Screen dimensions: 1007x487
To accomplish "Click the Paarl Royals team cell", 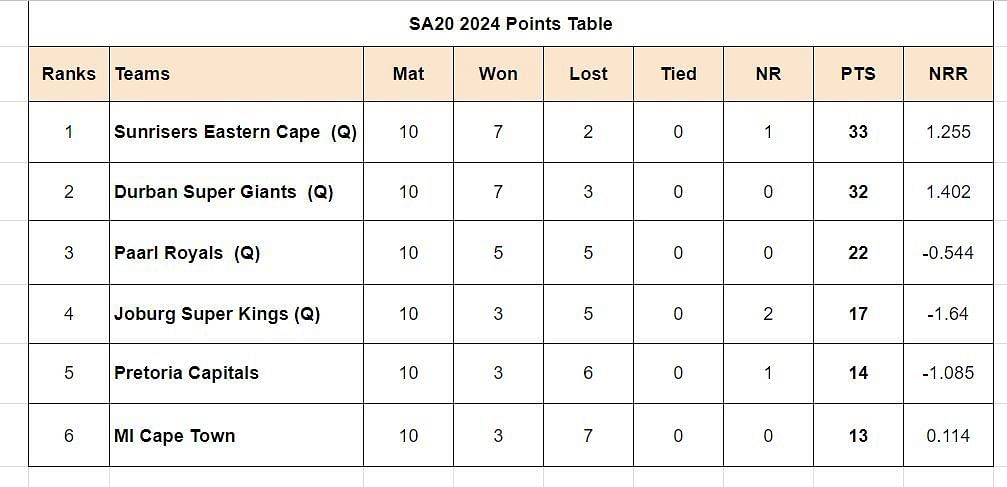I will [x=236, y=252].
